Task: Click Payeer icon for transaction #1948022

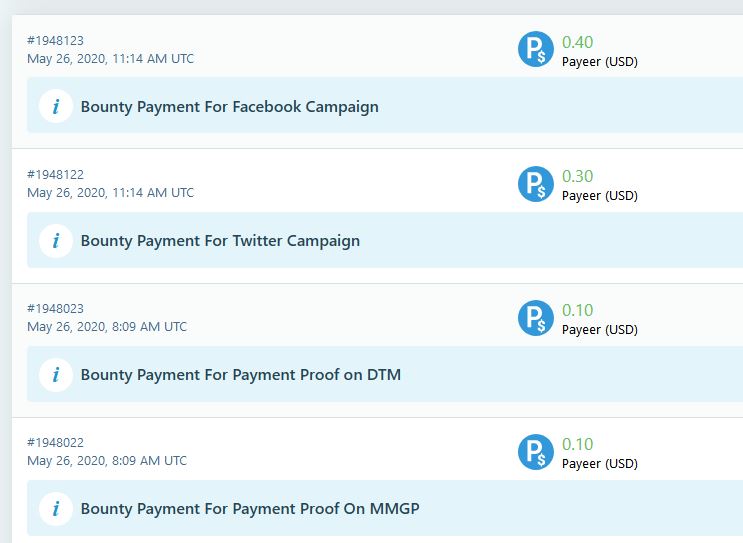Action: pos(535,452)
